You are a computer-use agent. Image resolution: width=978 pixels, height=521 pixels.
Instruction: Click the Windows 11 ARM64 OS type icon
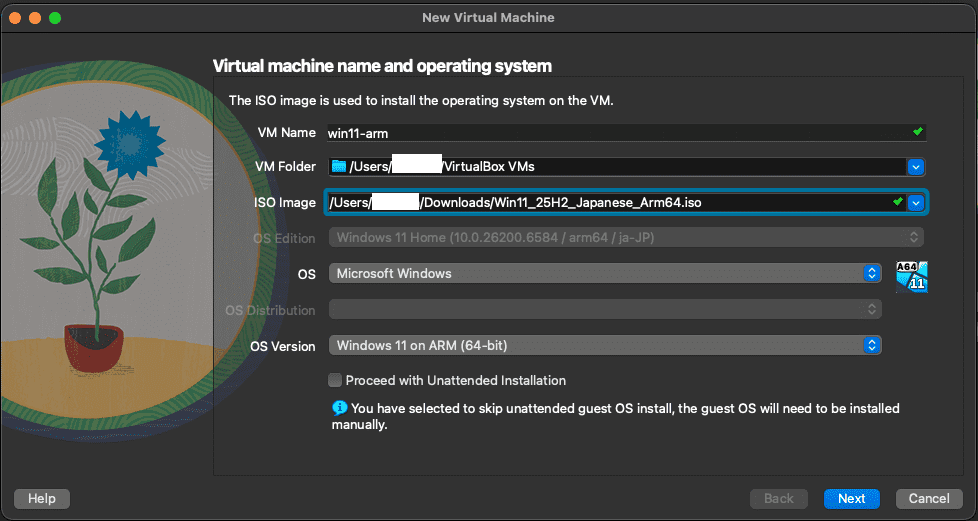click(911, 276)
